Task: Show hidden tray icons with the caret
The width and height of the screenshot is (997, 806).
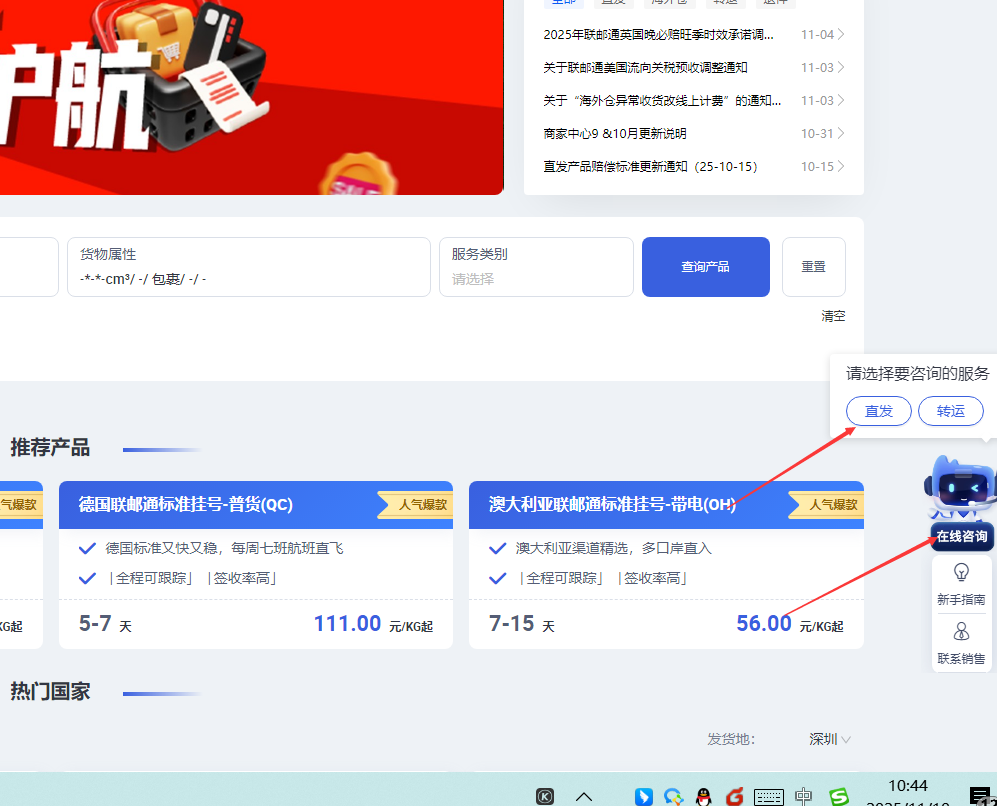Action: pos(584,796)
